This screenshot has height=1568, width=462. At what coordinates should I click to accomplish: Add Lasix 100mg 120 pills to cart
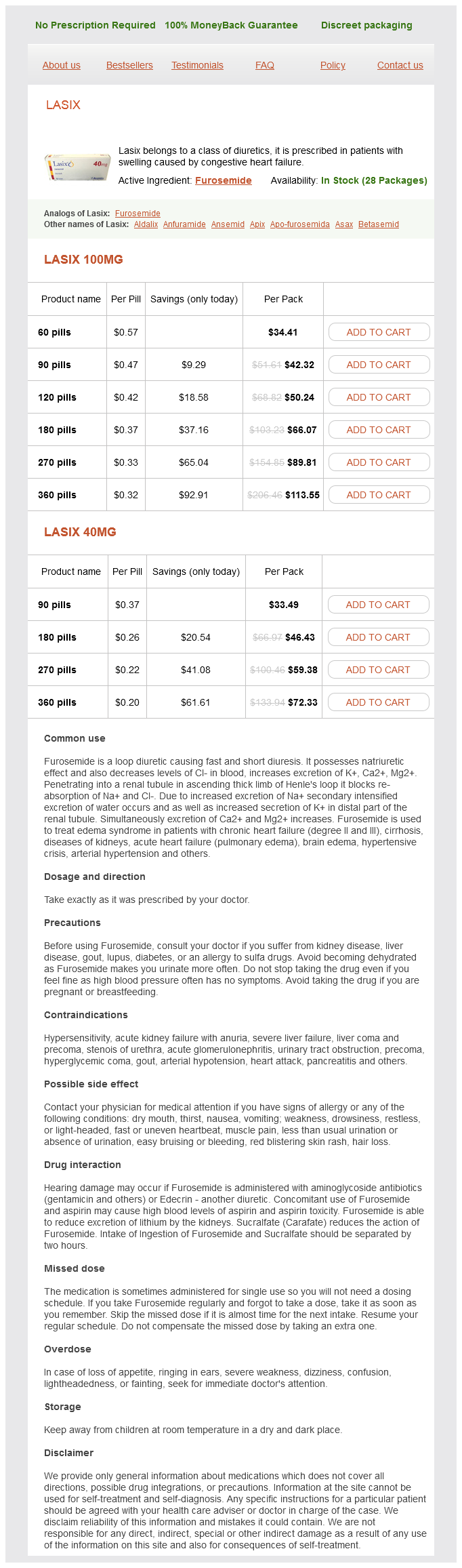[x=379, y=397]
